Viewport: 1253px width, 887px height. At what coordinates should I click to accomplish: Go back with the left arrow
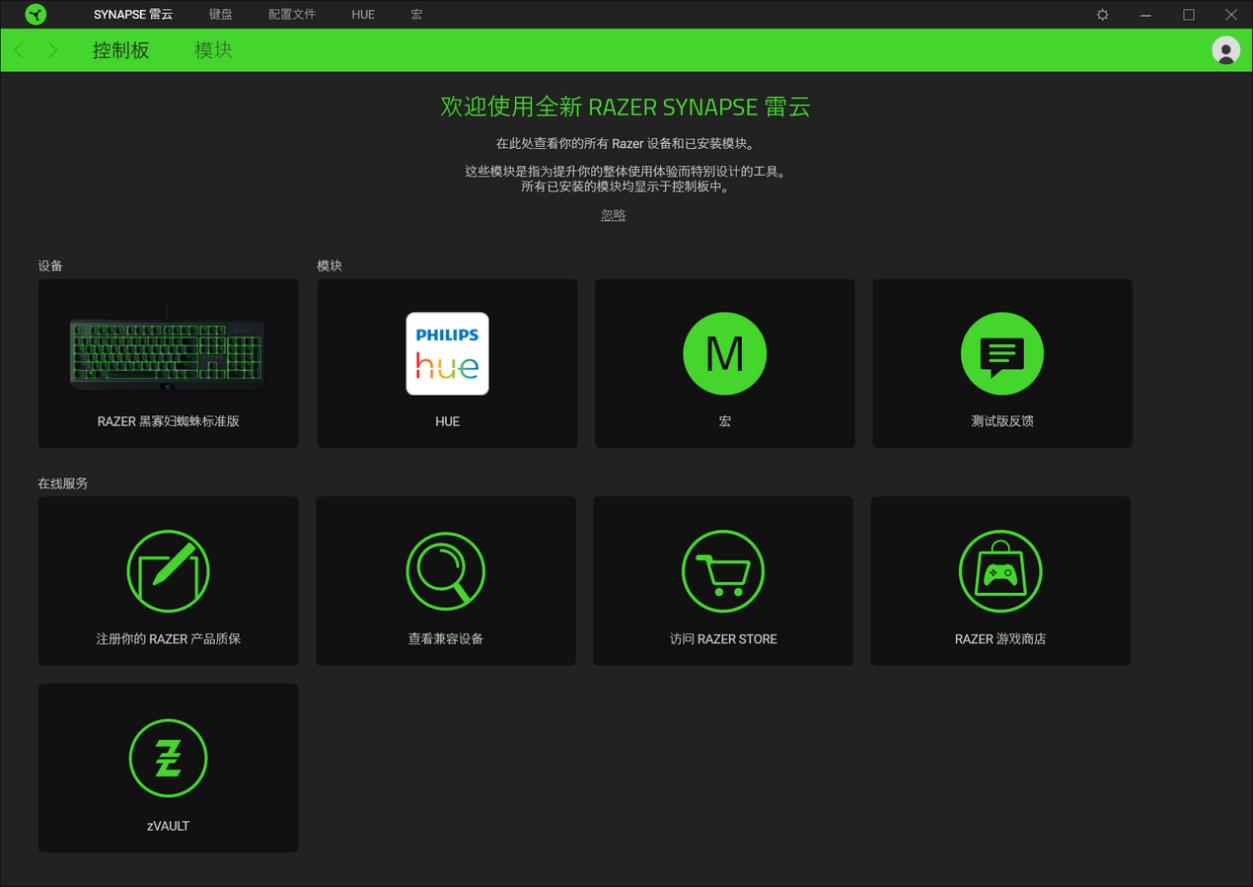19,50
